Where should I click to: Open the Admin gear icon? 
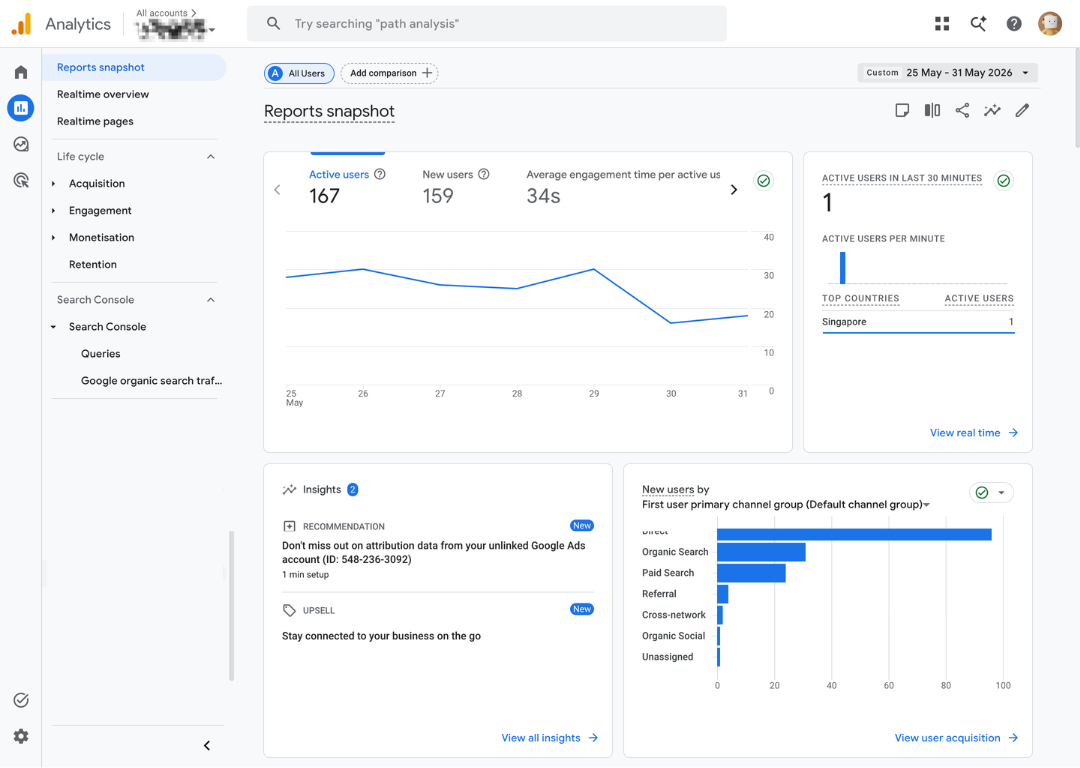tap(21, 736)
